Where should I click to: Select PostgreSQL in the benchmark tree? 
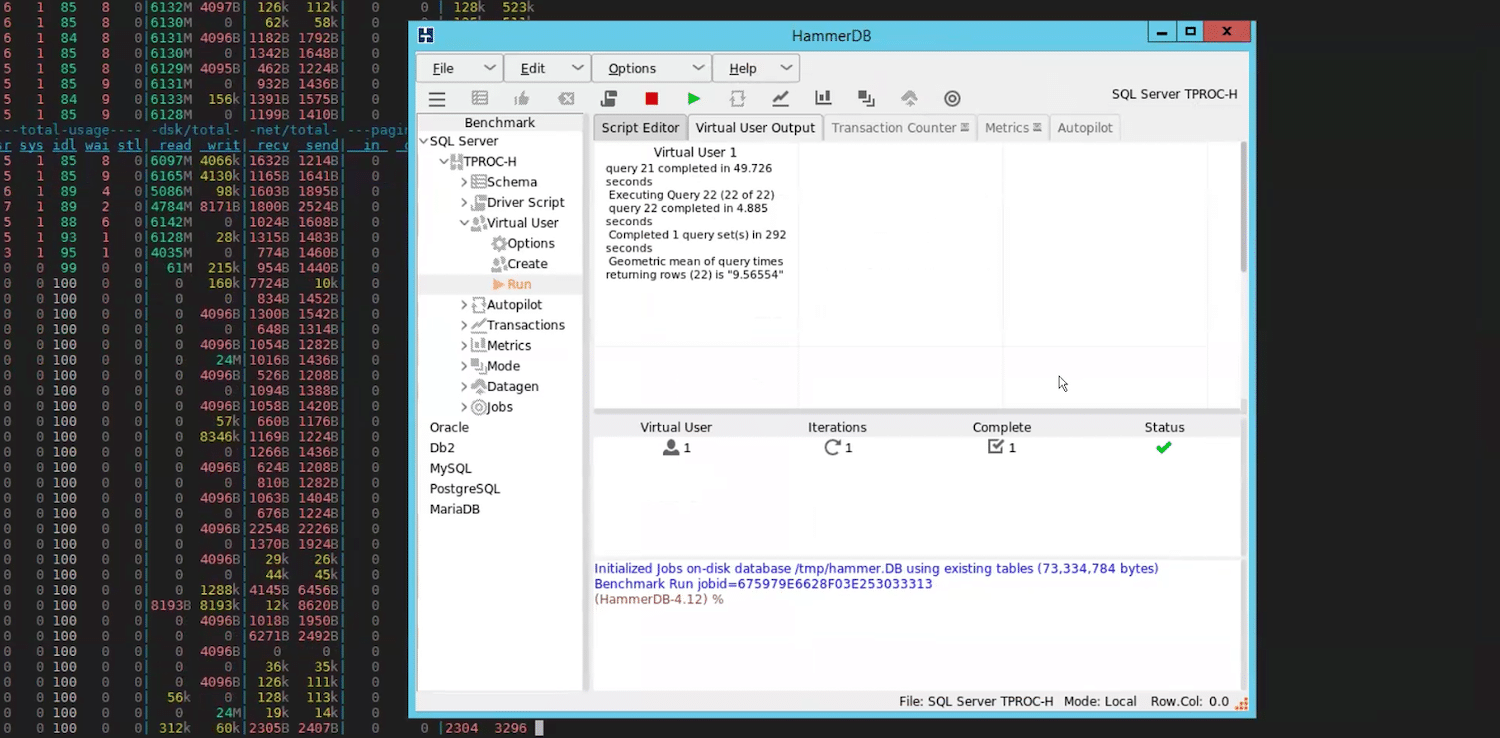coord(464,489)
